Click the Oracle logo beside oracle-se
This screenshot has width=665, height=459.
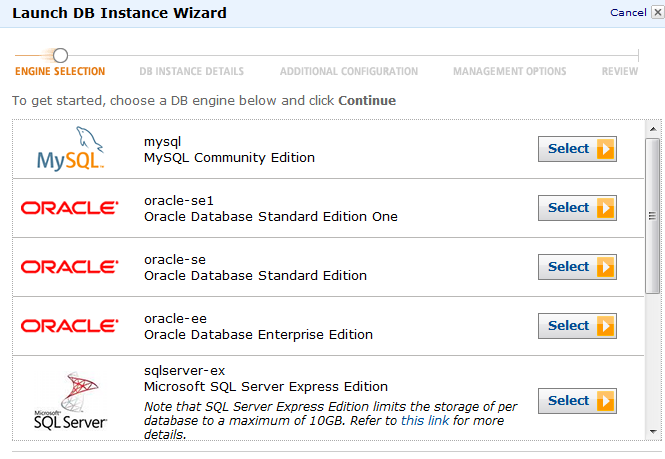70,267
